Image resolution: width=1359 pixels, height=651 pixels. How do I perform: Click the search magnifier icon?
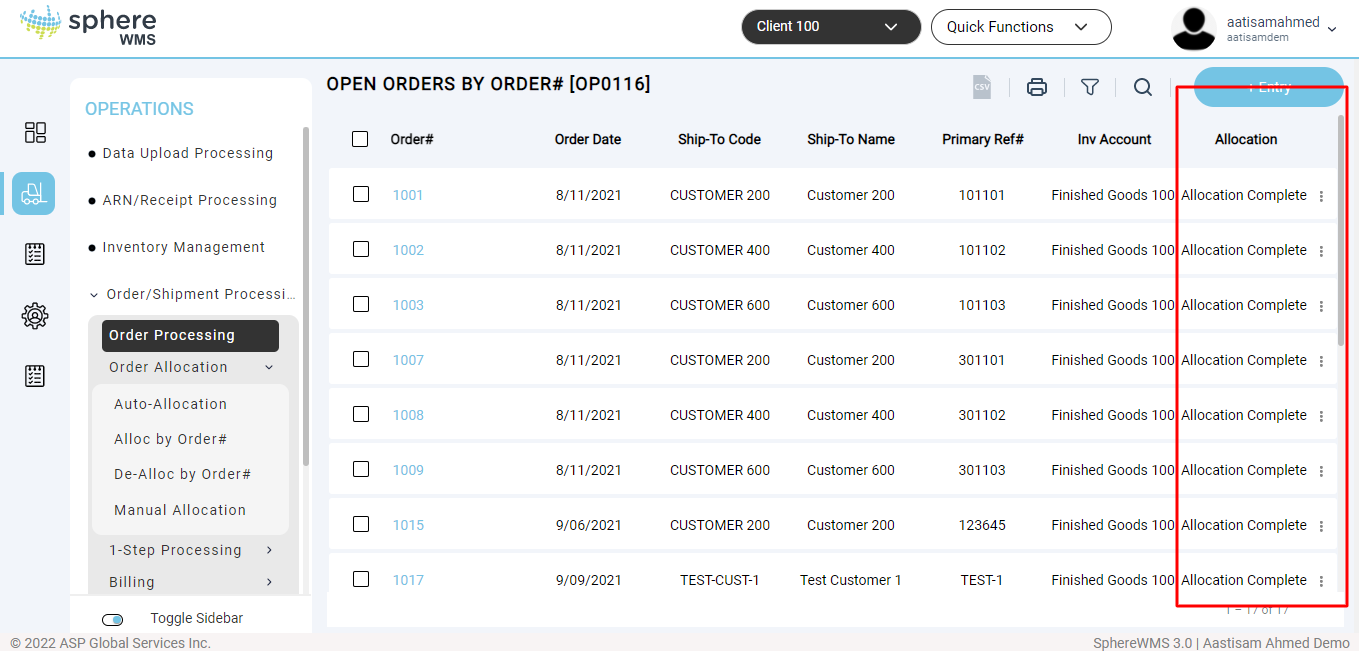click(1143, 87)
